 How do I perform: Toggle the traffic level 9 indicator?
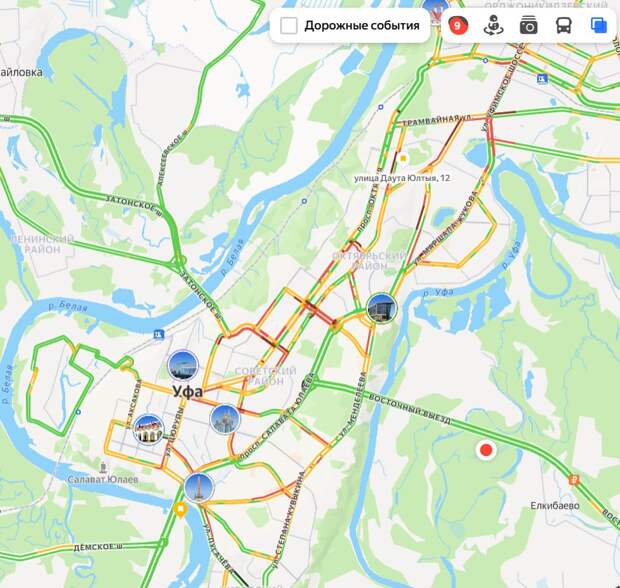[x=458, y=26]
